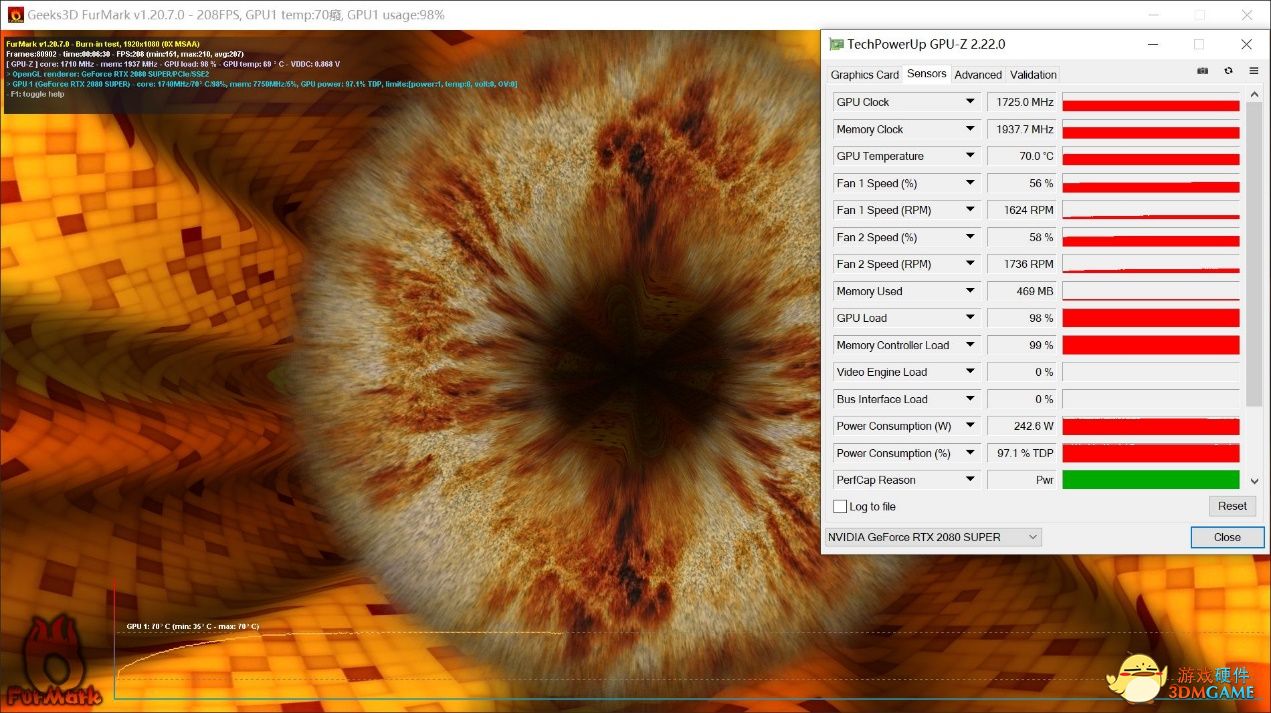The image size is (1271, 713).
Task: Open the Fan 1 Speed (RPM) dropdown
Action: coord(970,210)
